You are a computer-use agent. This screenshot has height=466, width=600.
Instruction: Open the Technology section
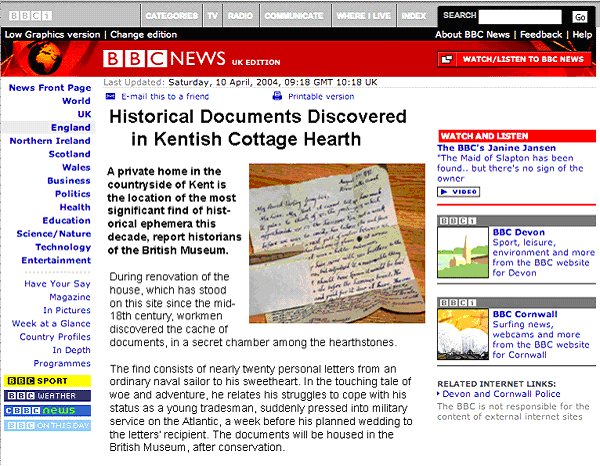[63, 247]
